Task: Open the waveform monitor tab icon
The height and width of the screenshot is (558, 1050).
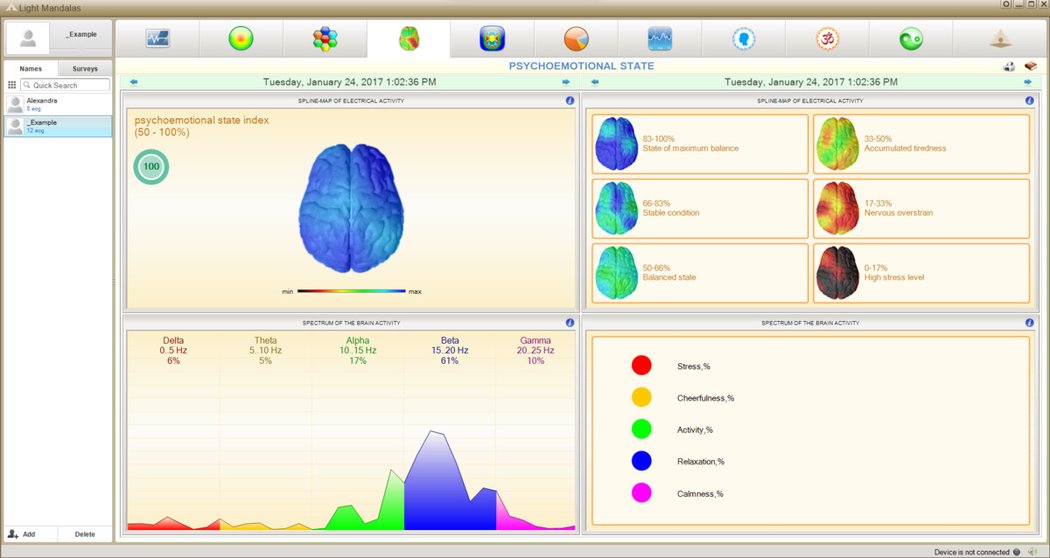Action: tap(157, 39)
